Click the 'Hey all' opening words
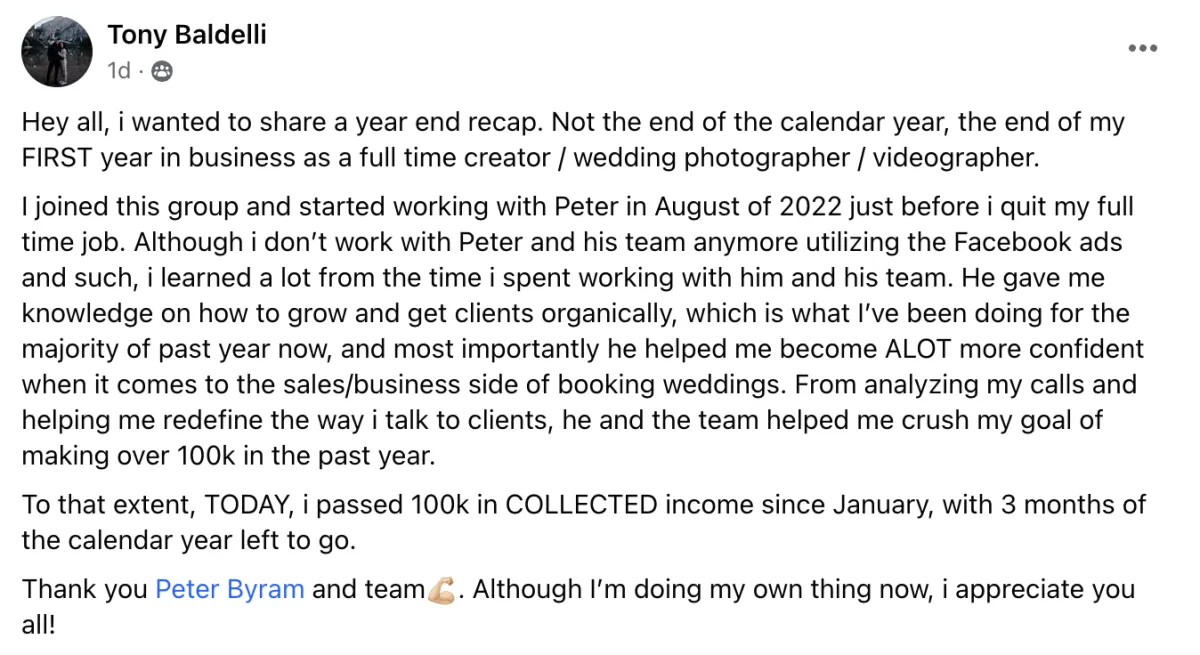Screen dimensions: 1200x655 [x=62, y=123]
